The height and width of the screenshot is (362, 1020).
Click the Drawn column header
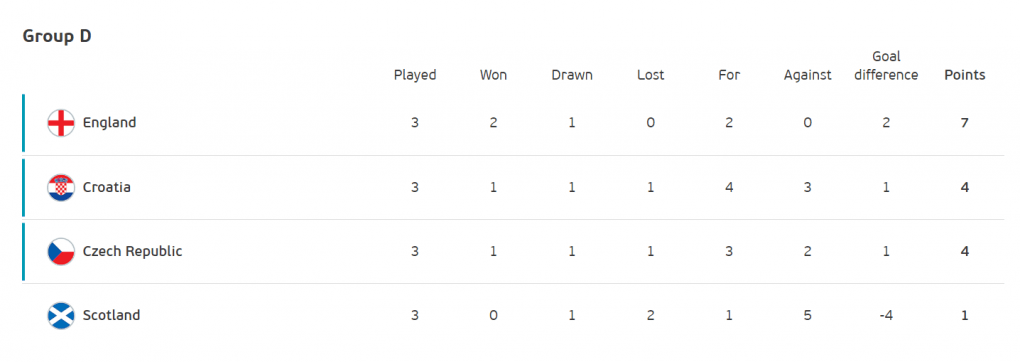pyautogui.click(x=572, y=75)
